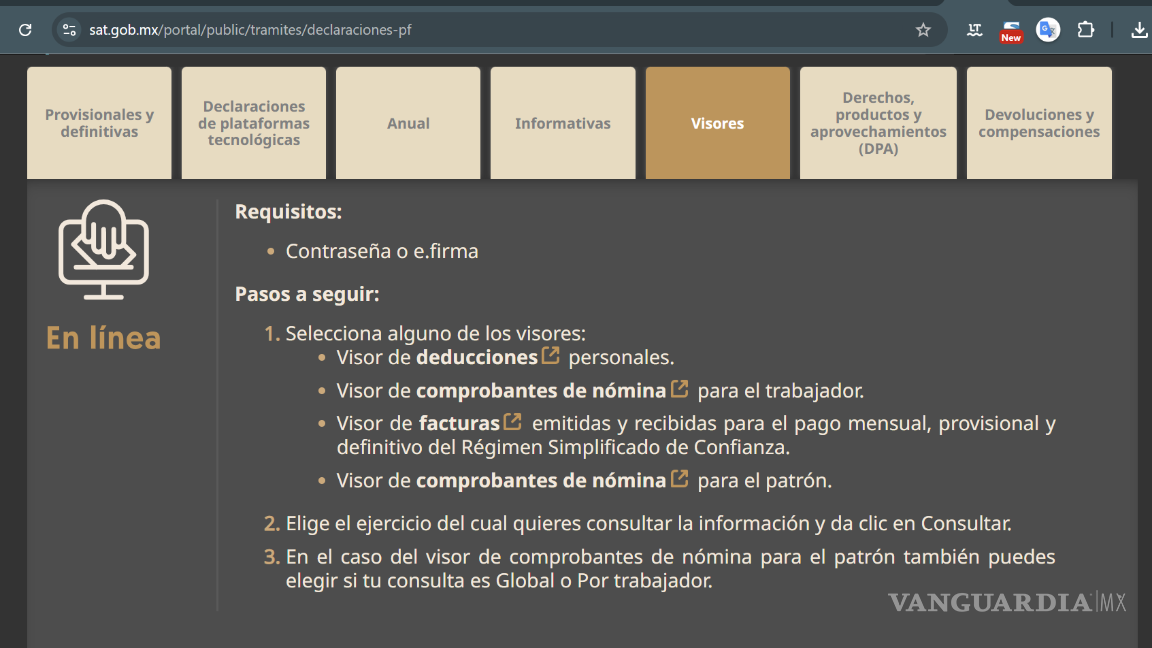This screenshot has height=648, width=1152.
Task: Open the site information settings in address bar
Action: pos(68,30)
